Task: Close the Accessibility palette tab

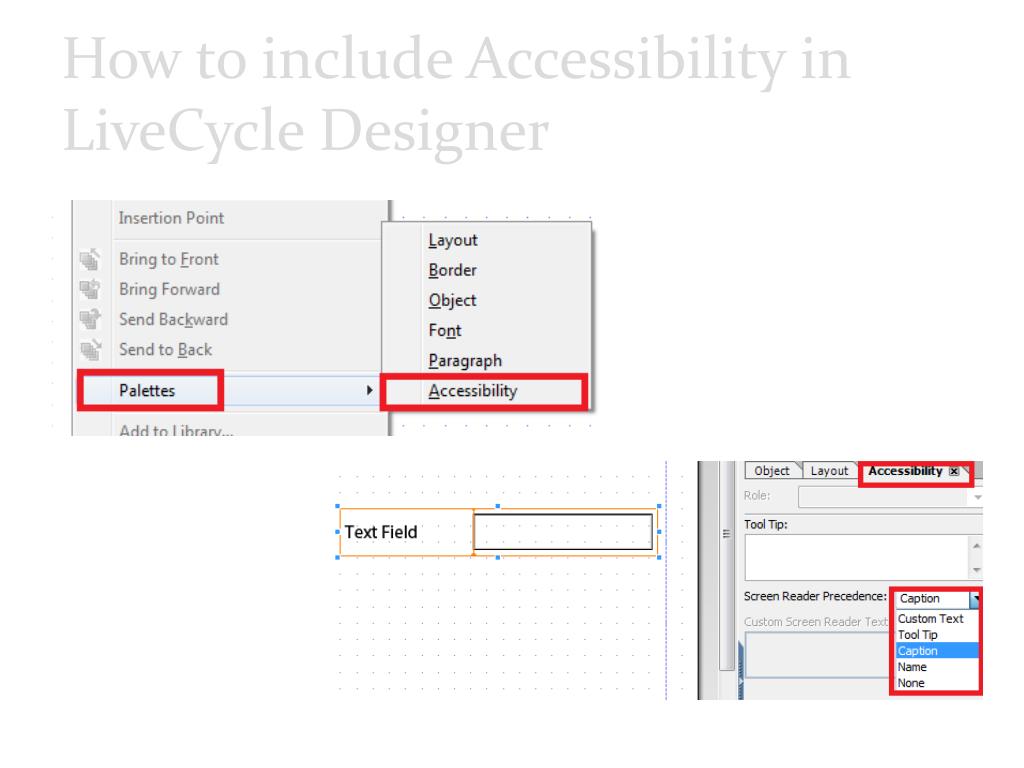Action: pos(954,472)
